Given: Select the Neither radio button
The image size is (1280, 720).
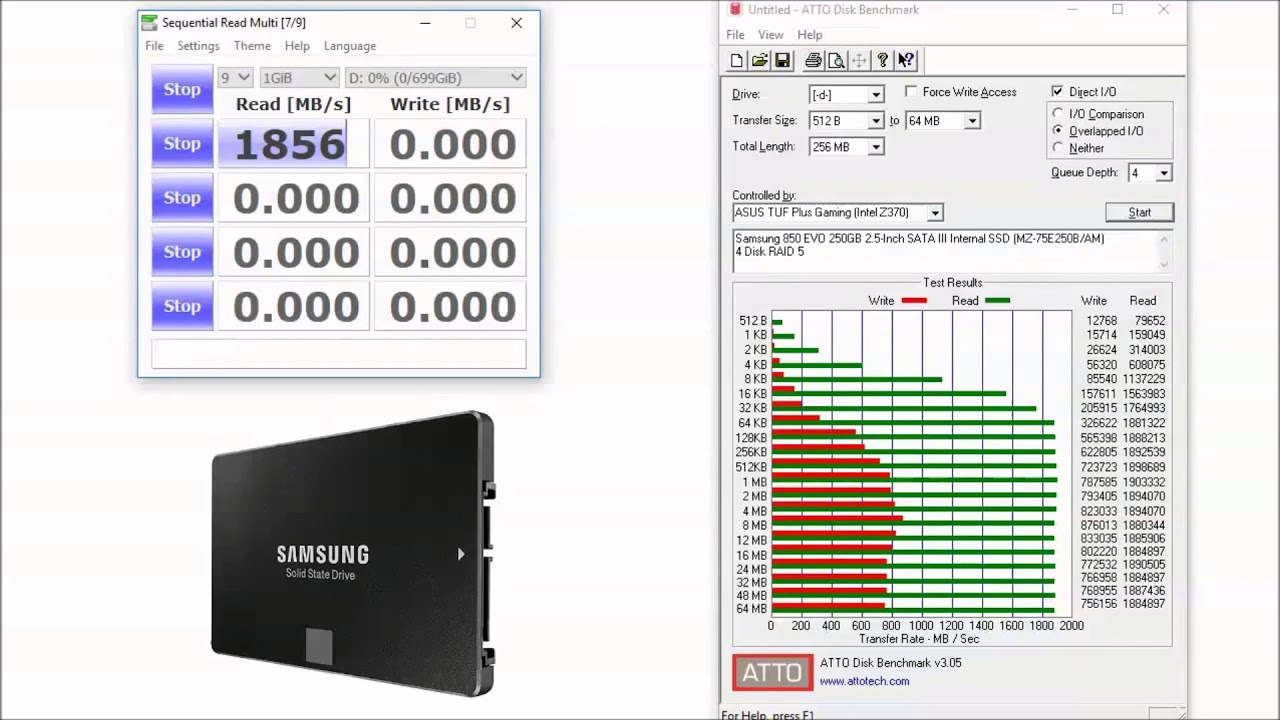Looking at the screenshot, I should pos(1058,148).
